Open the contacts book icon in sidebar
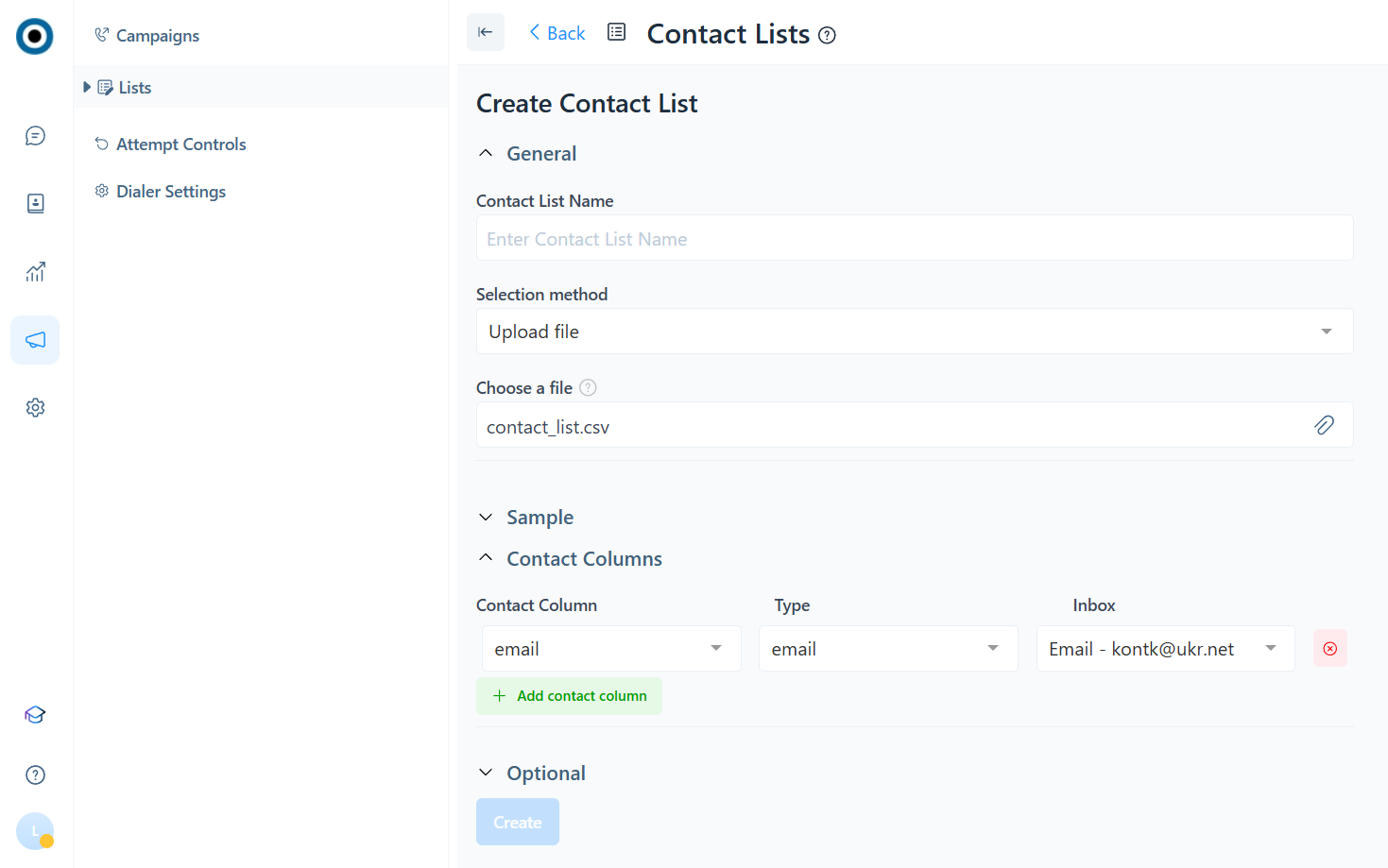The width and height of the screenshot is (1388, 868). click(x=35, y=204)
